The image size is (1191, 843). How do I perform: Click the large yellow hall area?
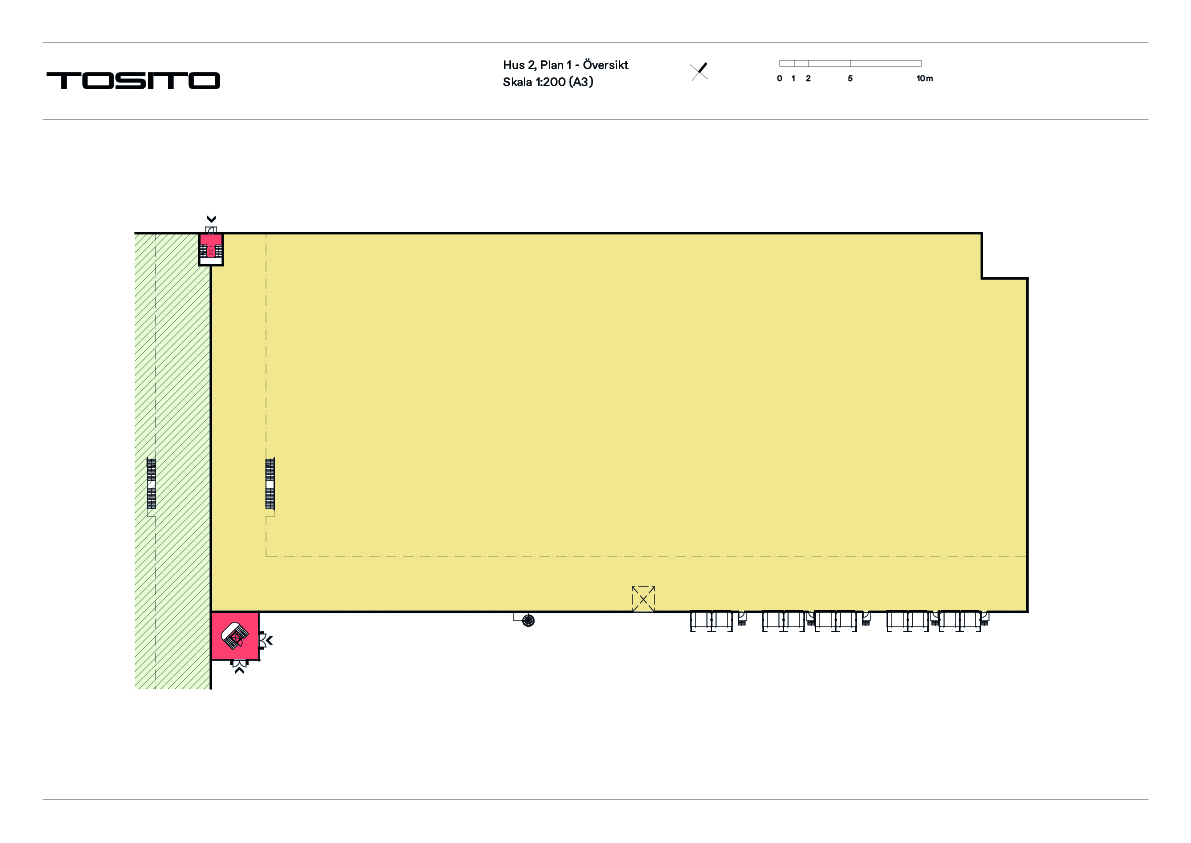[x=619, y=422]
